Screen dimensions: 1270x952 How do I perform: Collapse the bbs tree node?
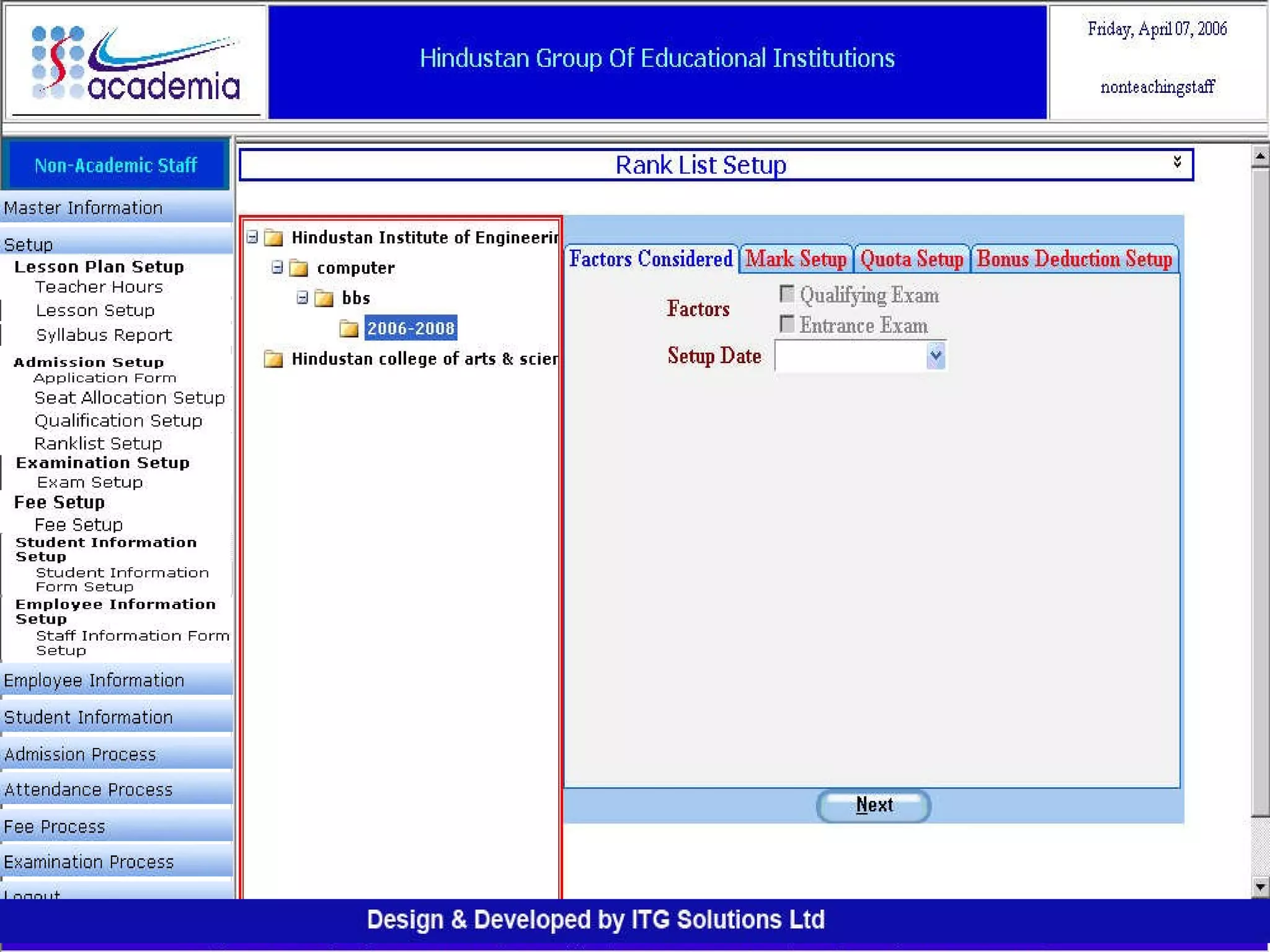(302, 297)
